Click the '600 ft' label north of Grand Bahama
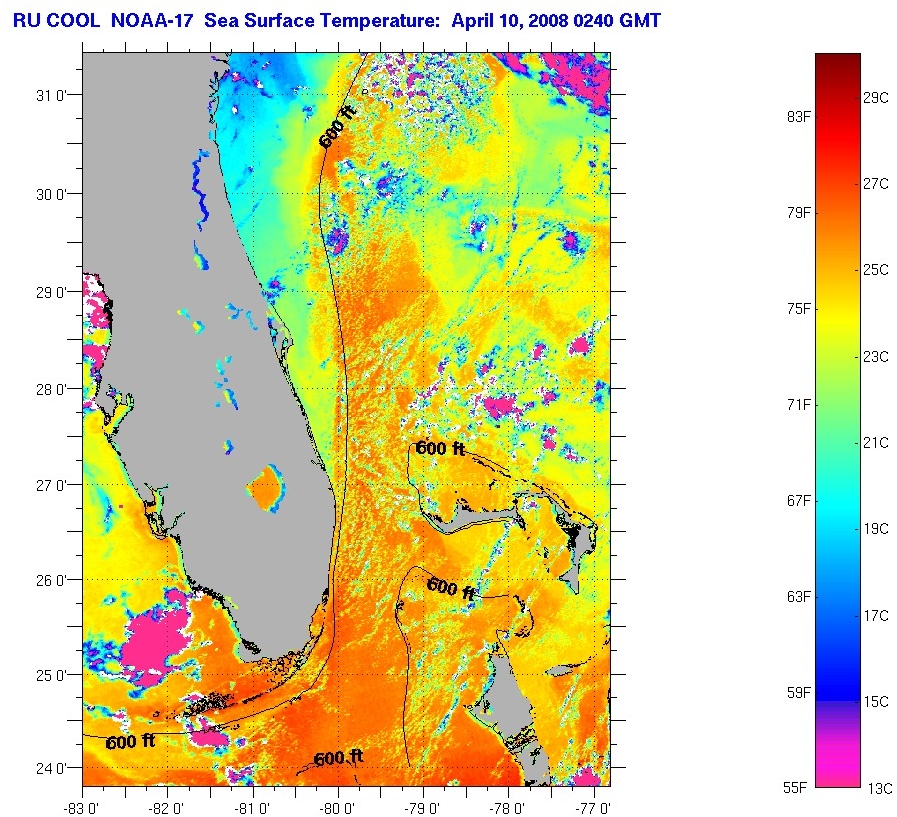This screenshot has width=897, height=817. coord(440,449)
